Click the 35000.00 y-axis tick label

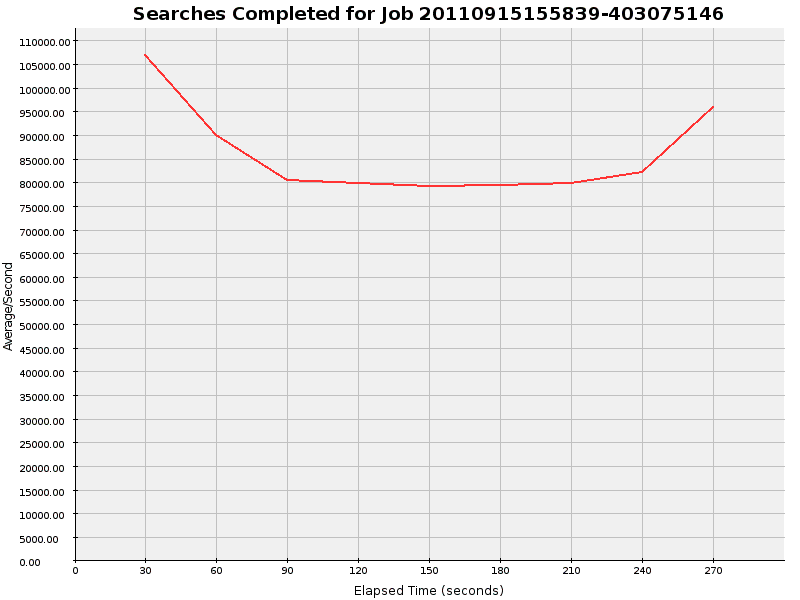[44, 397]
